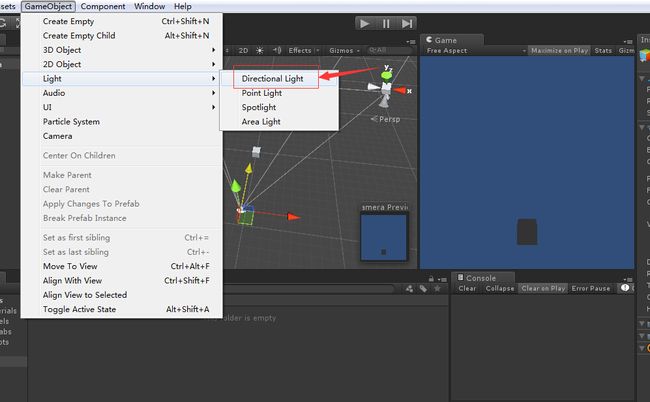Viewport: 650px width, 402px height.
Task: Click the Project panel lock icon
Action: click(x=431, y=279)
